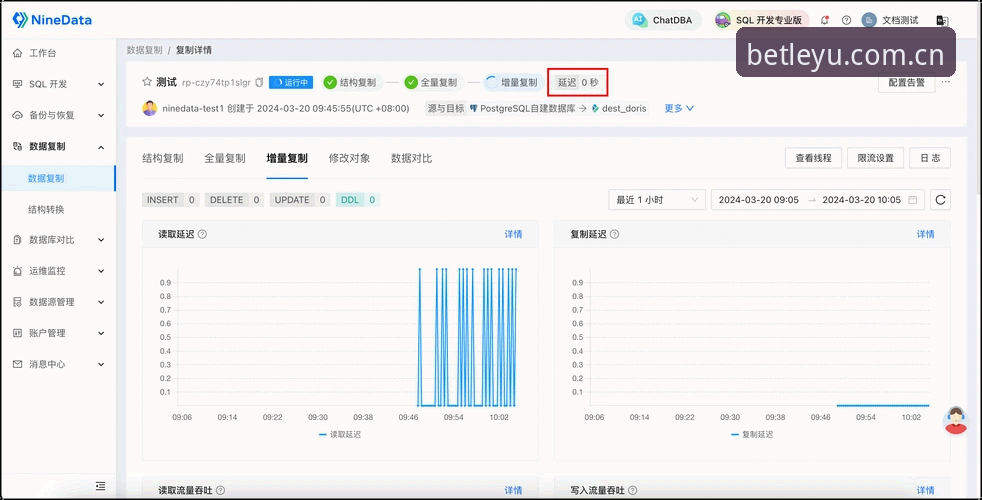Star the 测试 task as favorite

[147, 81]
